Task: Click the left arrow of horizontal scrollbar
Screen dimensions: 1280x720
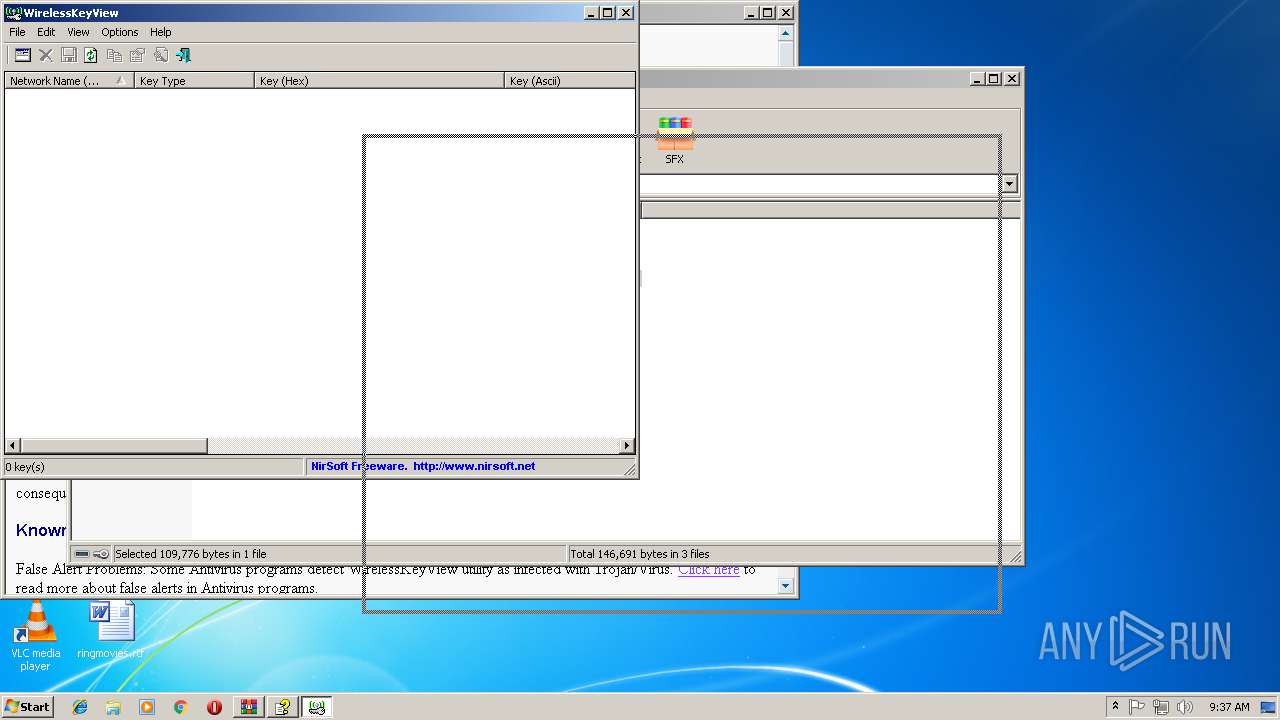Action: click(13, 446)
